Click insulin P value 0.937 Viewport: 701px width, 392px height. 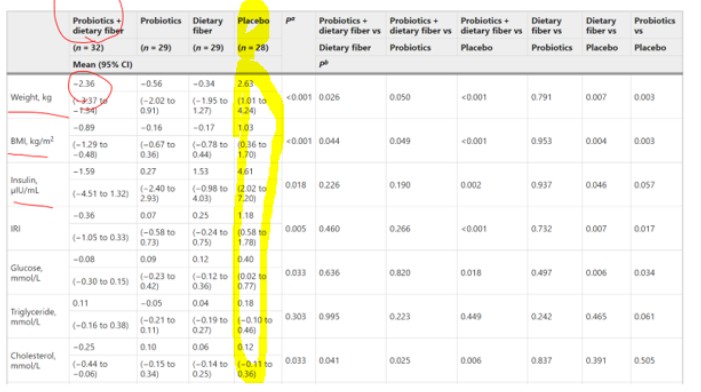pos(541,185)
